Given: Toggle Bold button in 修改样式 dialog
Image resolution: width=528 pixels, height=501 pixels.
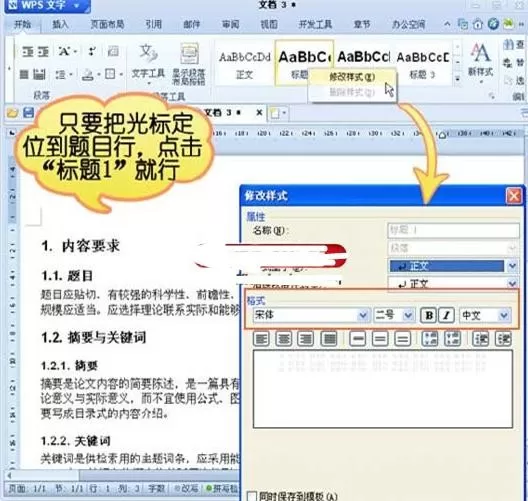Looking at the screenshot, I should pyautogui.click(x=429, y=315).
